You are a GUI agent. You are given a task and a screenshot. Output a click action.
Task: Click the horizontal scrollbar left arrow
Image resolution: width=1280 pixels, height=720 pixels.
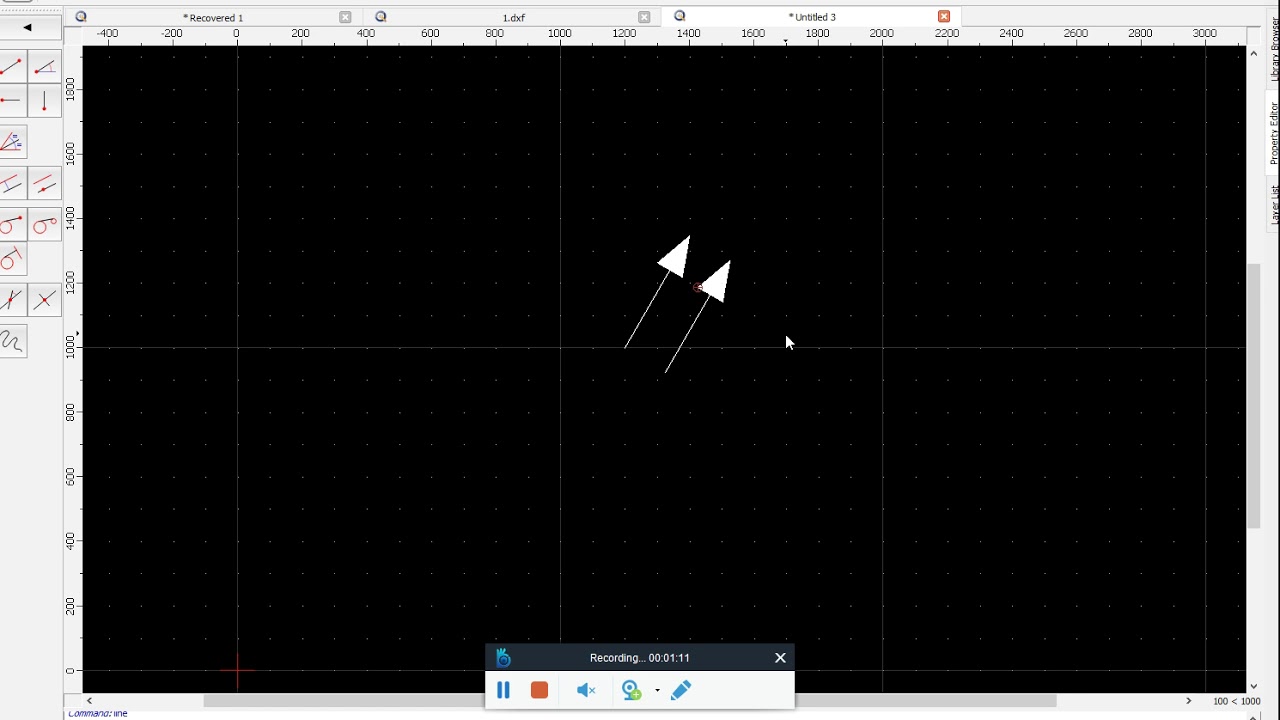coord(89,701)
